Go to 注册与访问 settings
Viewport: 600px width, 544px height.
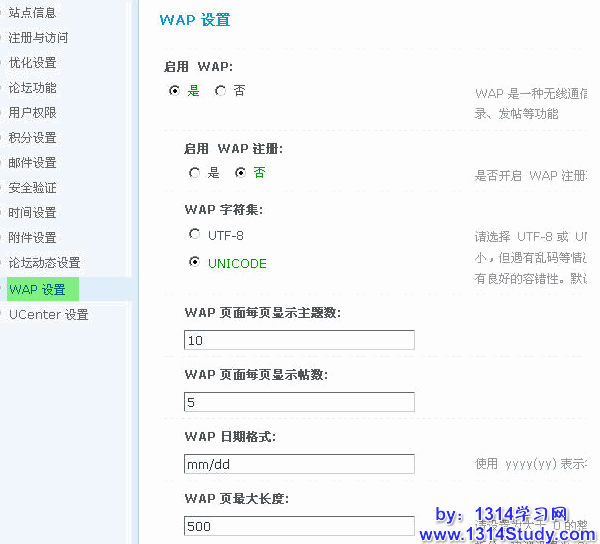[x=38, y=38]
